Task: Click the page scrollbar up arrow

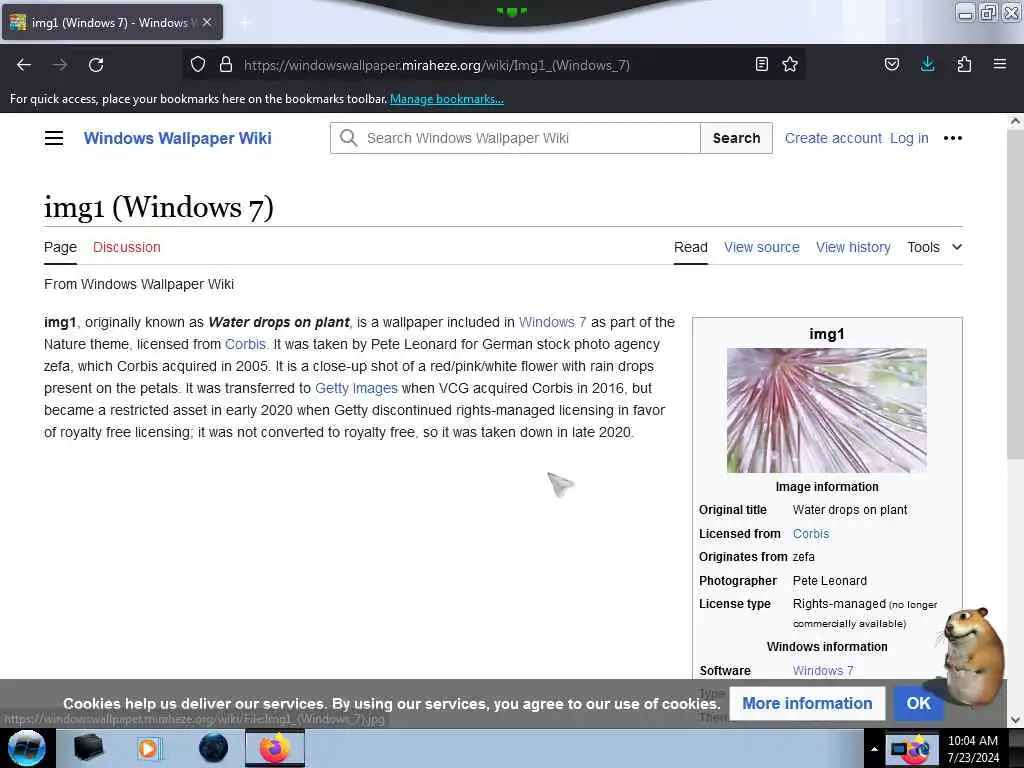Action: [1015, 121]
